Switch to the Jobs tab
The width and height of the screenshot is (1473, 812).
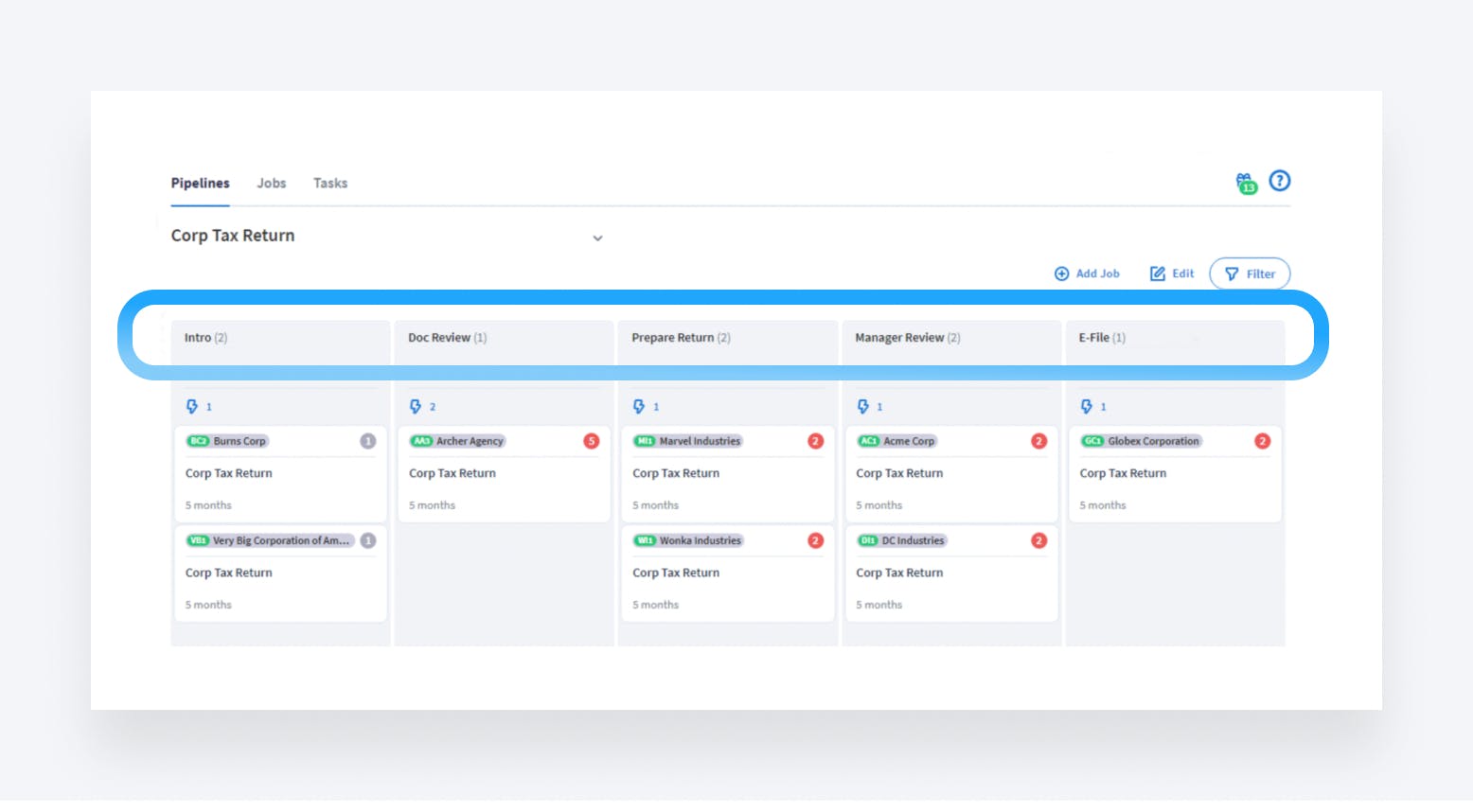click(271, 184)
